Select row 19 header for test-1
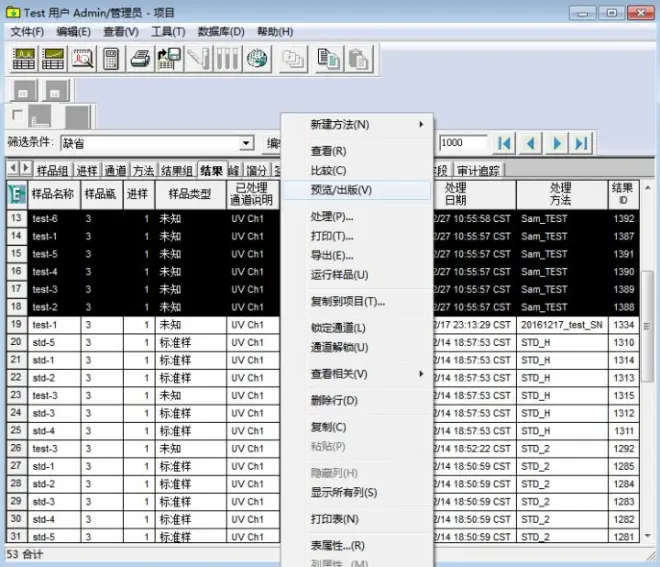The width and height of the screenshot is (660, 567). pyautogui.click(x=17, y=325)
